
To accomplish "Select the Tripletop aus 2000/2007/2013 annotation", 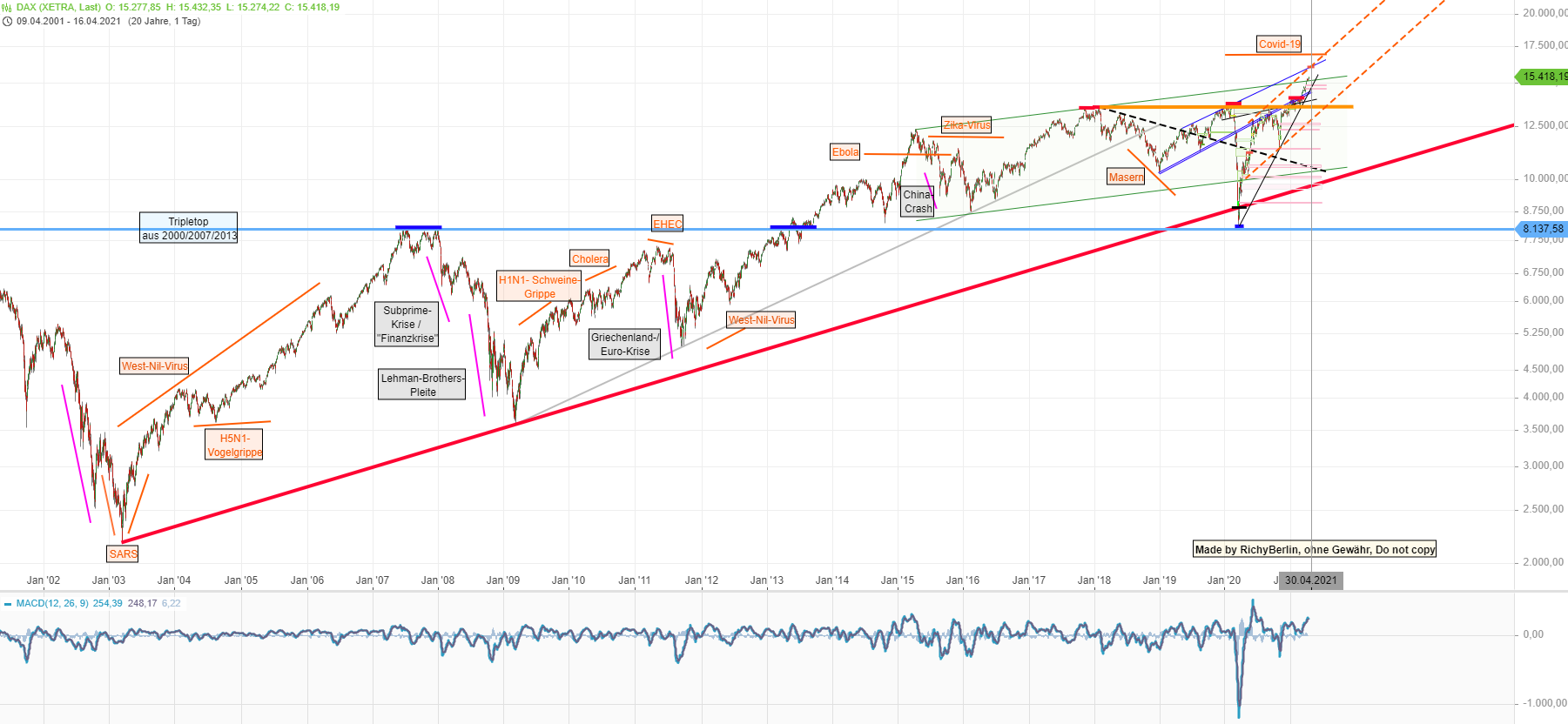I will click(189, 228).
